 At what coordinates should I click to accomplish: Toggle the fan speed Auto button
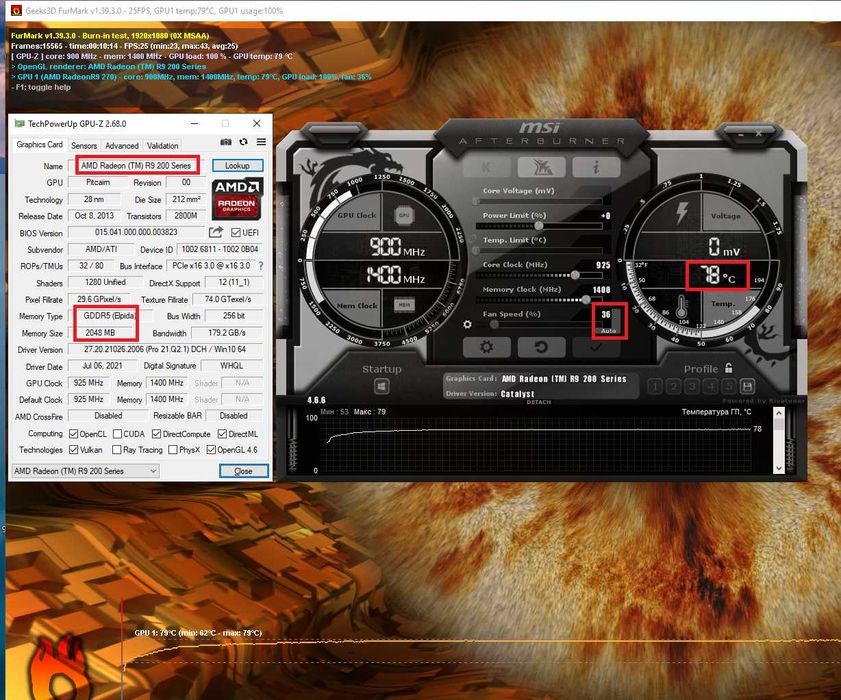coord(609,330)
